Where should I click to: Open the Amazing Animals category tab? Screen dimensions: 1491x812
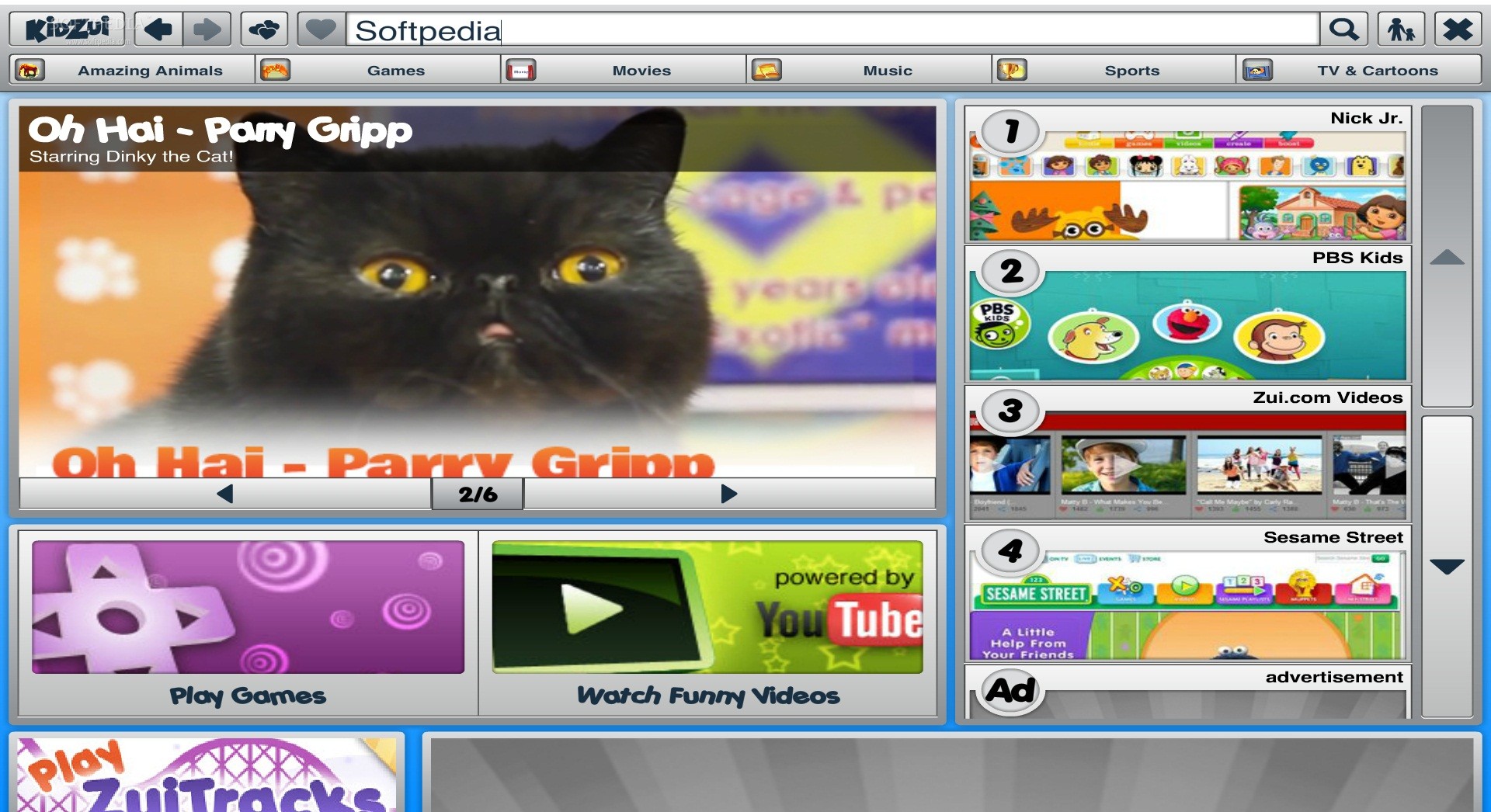132,70
